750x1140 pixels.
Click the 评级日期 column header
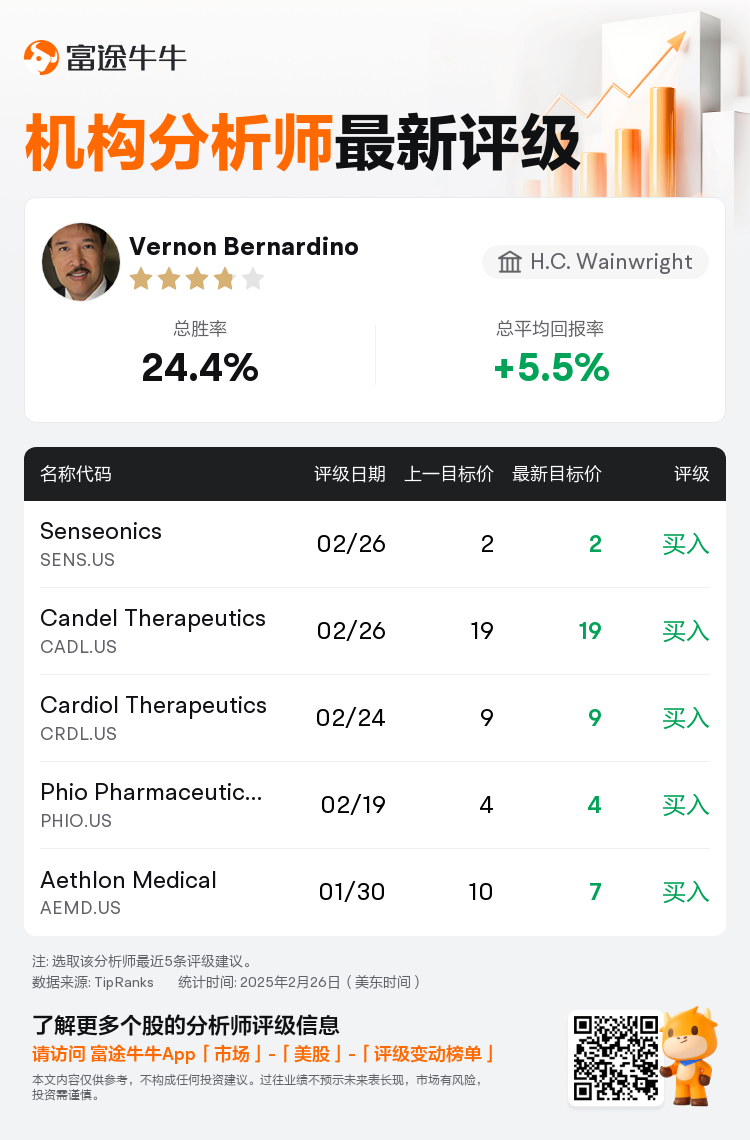click(350, 474)
